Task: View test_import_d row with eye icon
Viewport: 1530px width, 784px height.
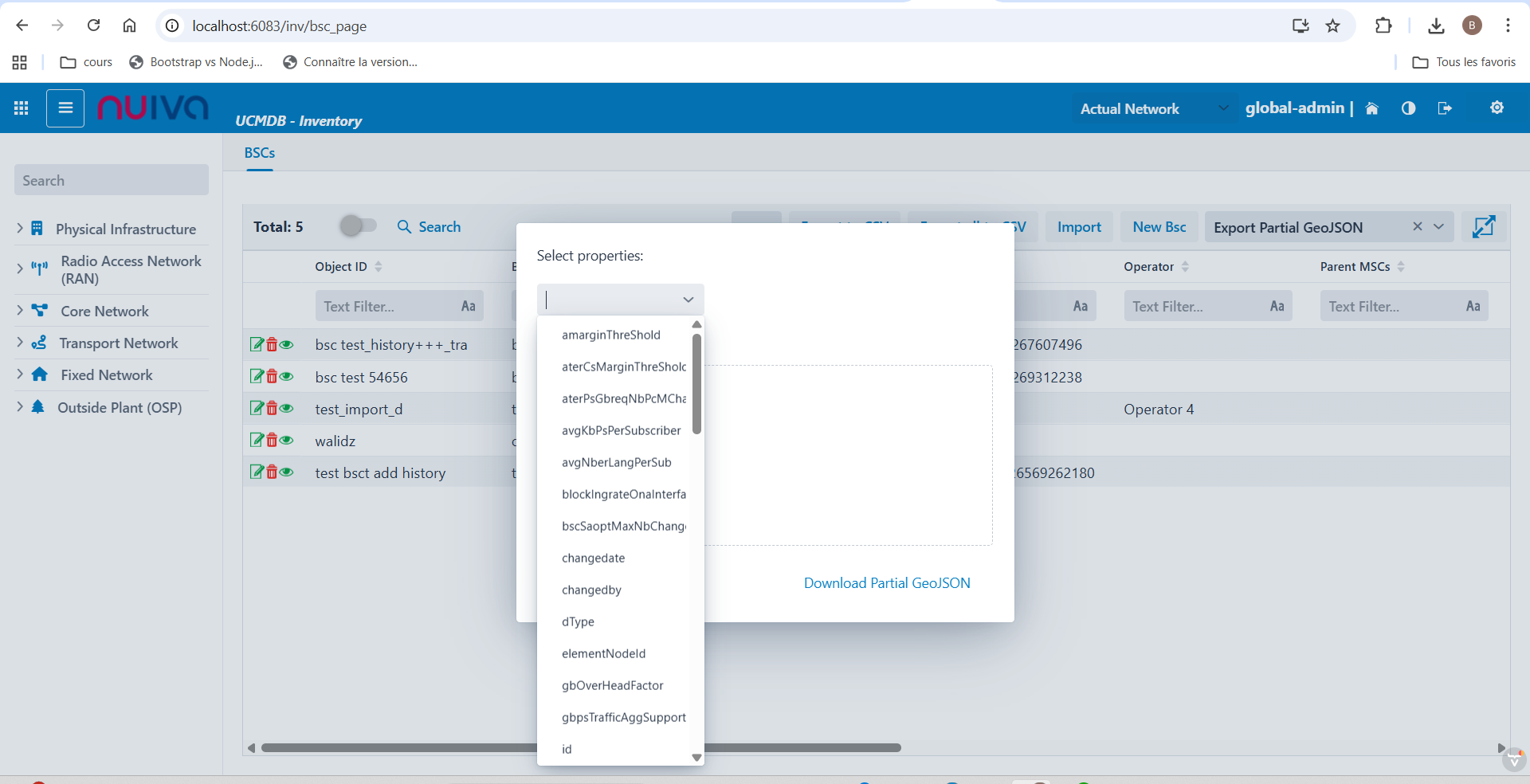Action: [x=287, y=409]
